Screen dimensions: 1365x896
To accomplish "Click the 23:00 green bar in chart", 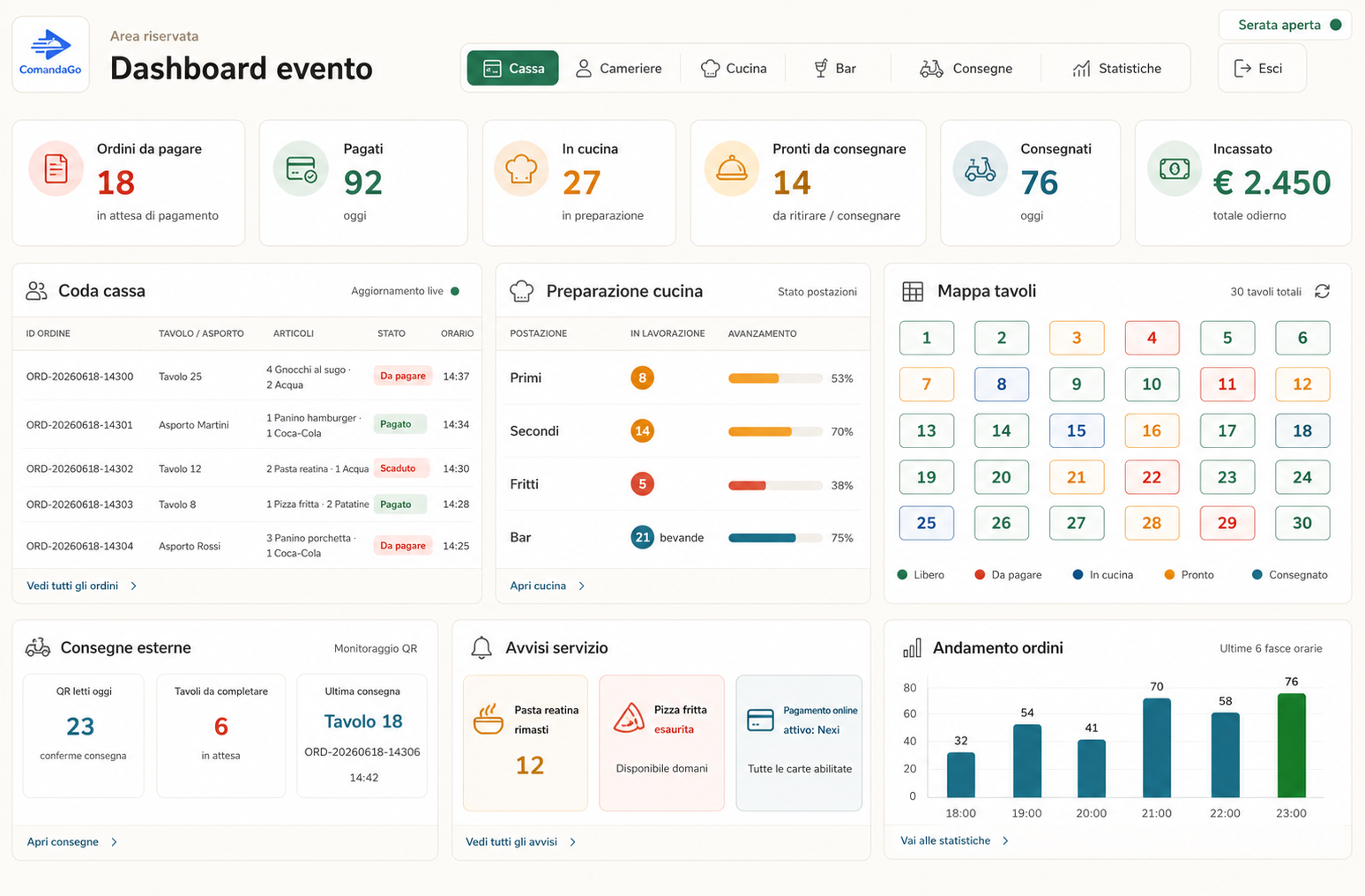I will [x=1291, y=745].
